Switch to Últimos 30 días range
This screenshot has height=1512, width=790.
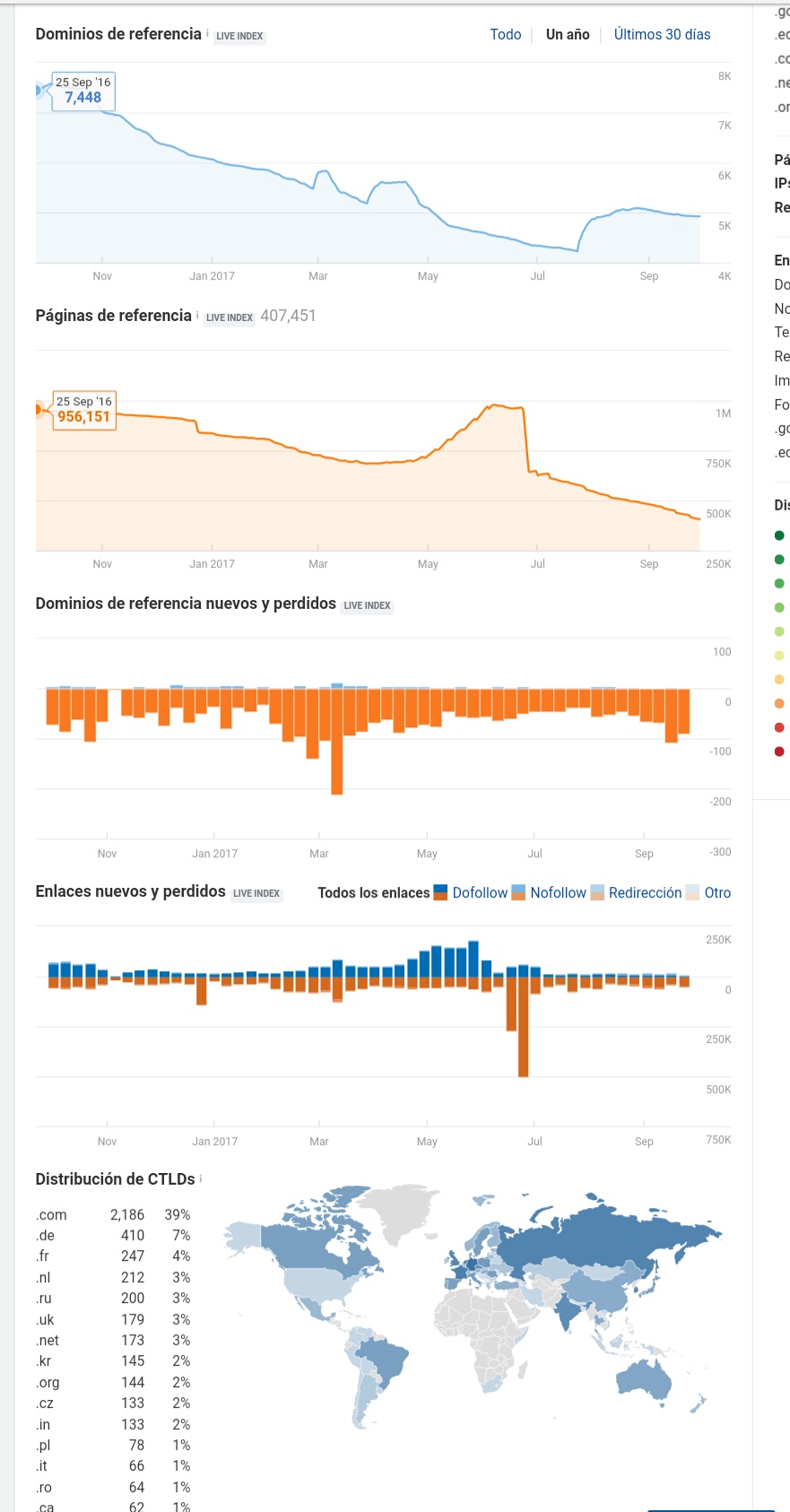click(x=663, y=34)
